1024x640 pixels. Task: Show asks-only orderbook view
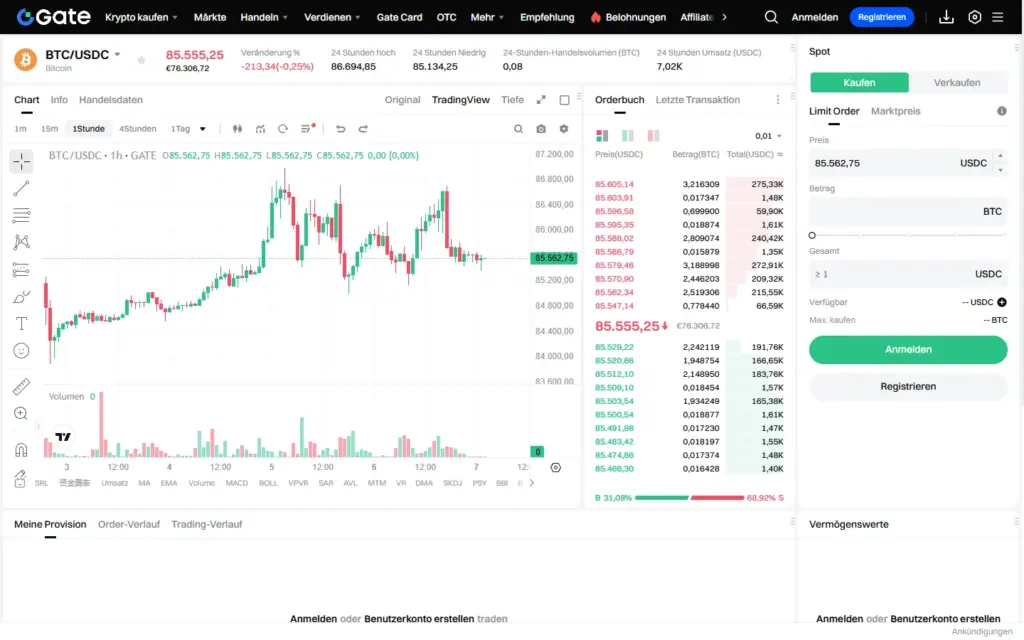(x=653, y=136)
